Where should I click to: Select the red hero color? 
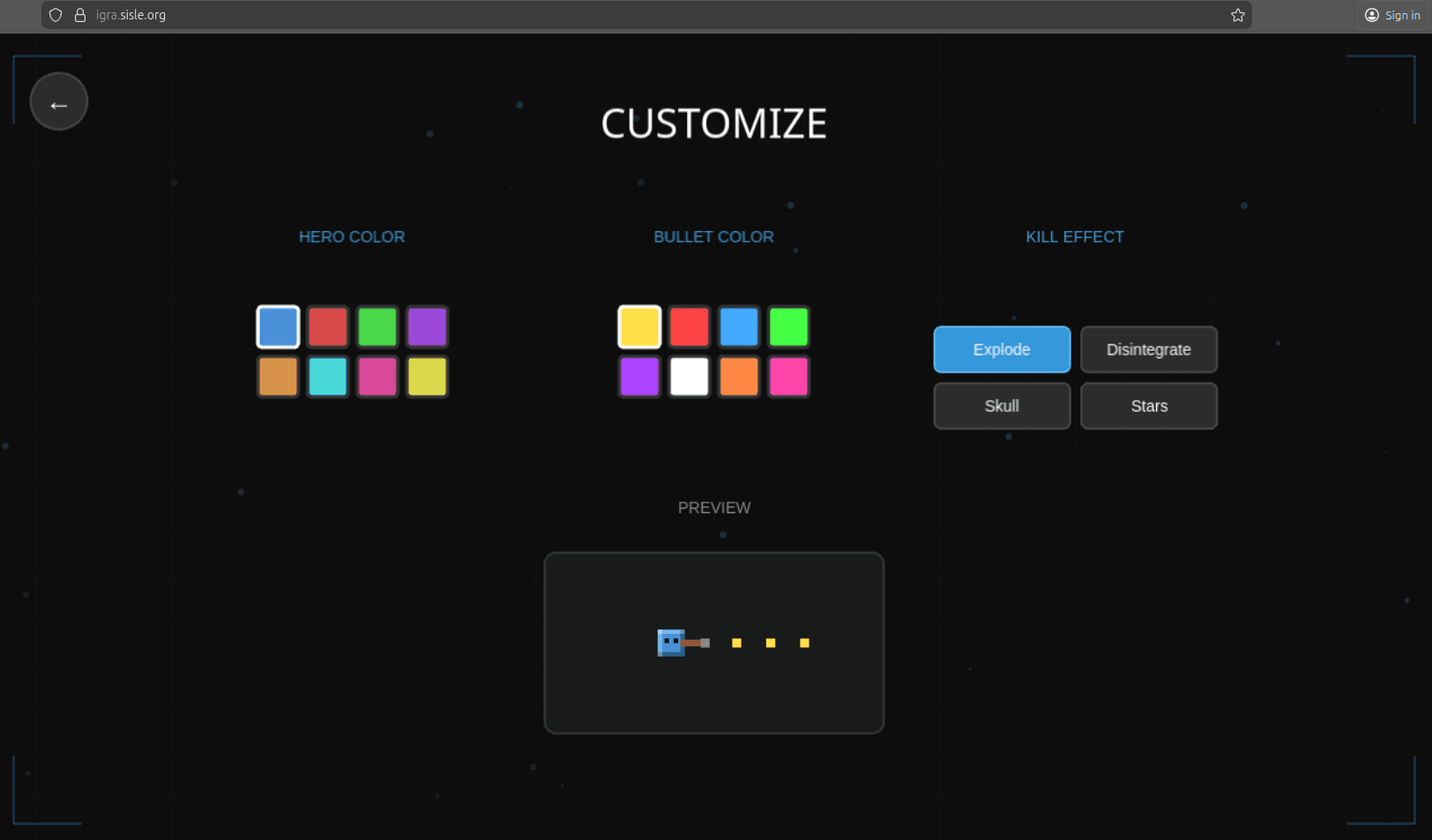pos(328,327)
